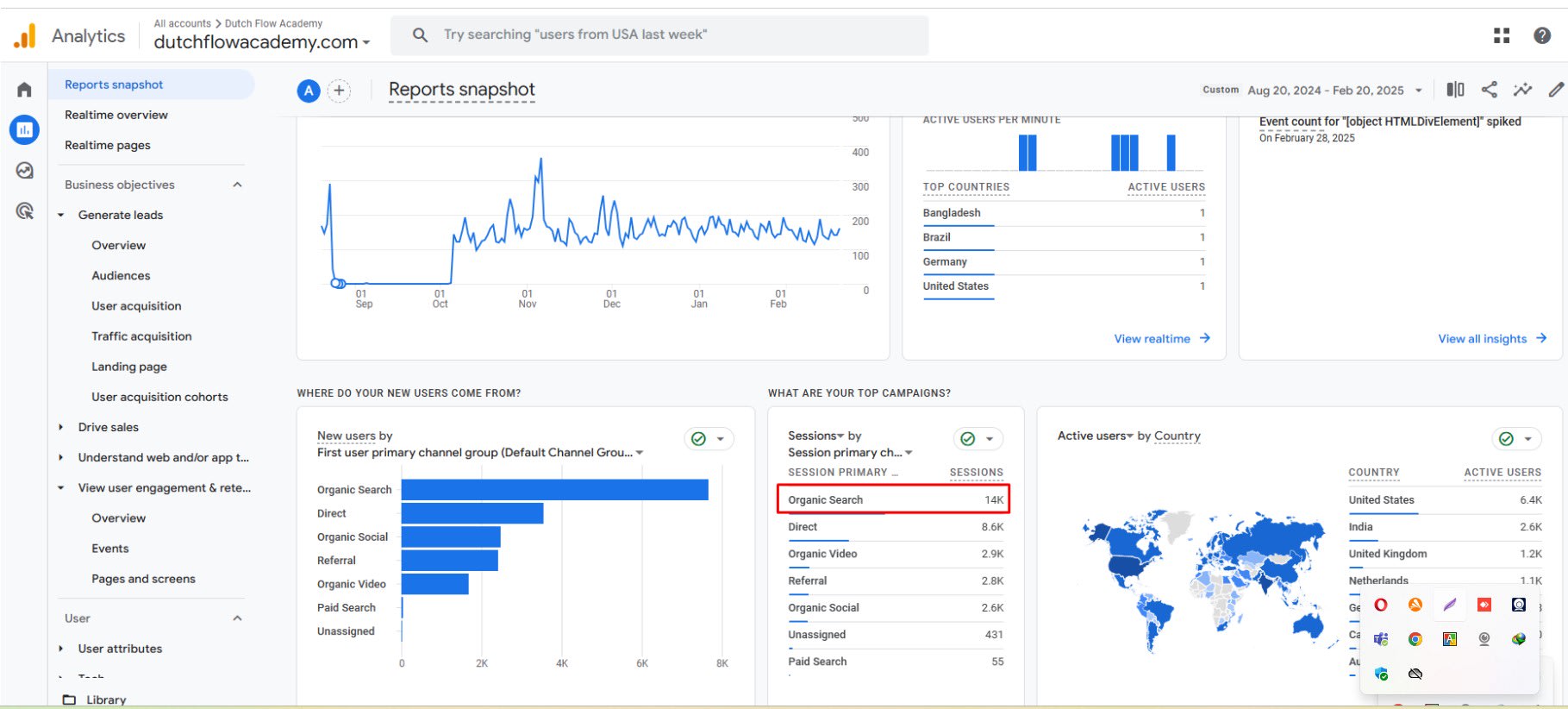1568x709 pixels.
Task: Expand Understand web and/or app traffic node
Action: (x=61, y=457)
